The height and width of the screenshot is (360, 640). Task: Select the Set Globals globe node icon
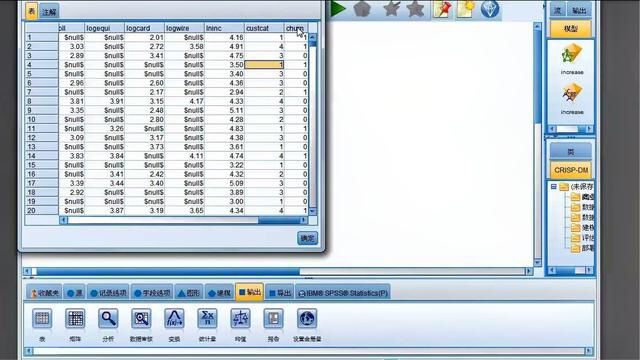coord(307,319)
